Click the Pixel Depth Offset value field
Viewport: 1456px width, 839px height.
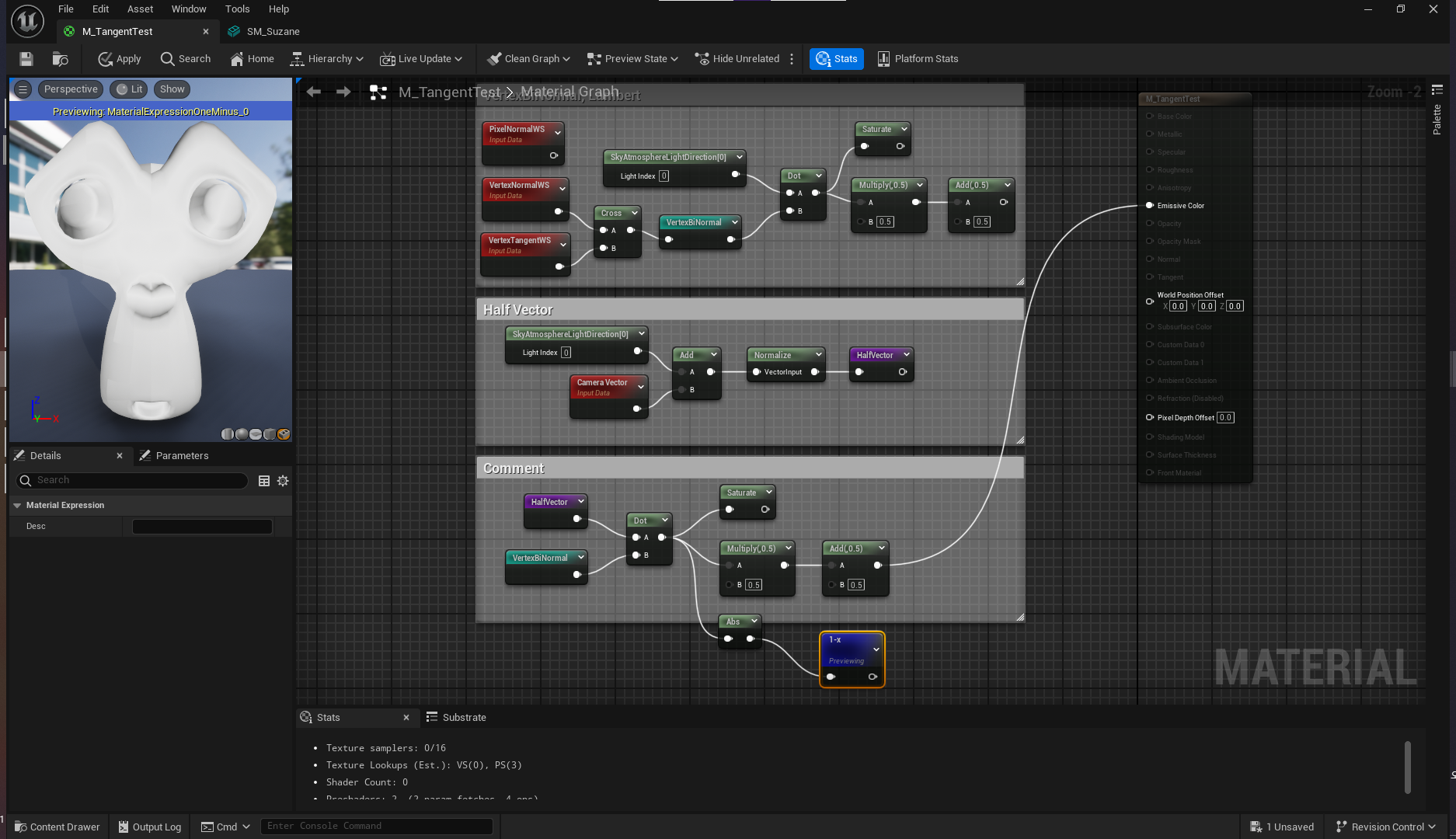(1225, 418)
